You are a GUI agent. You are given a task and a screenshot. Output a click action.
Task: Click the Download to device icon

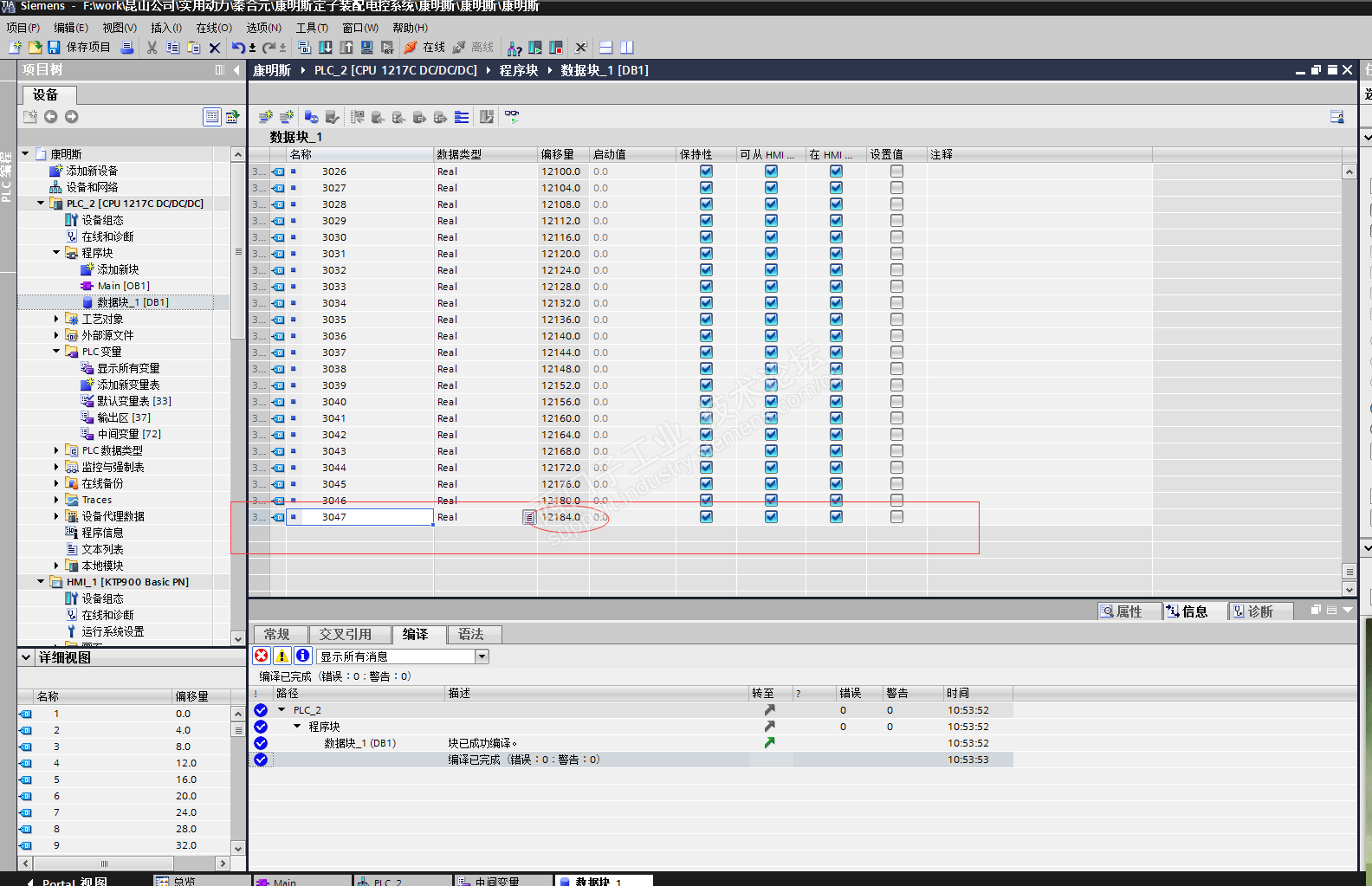tap(326, 48)
